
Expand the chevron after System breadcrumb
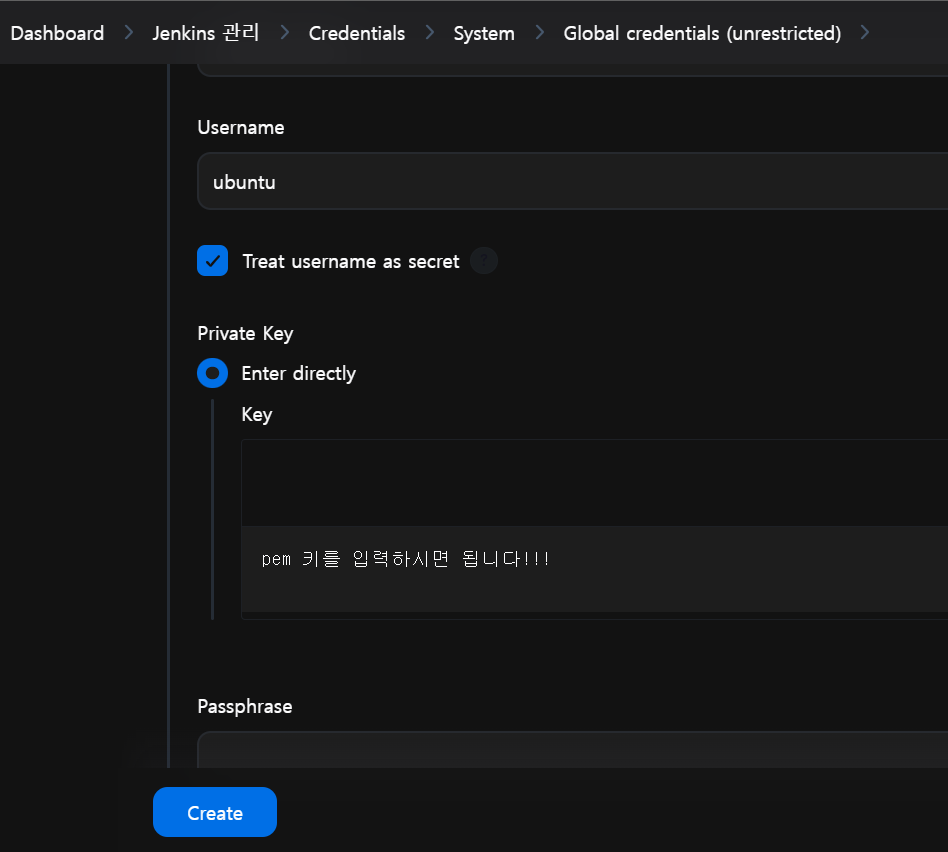tap(540, 32)
